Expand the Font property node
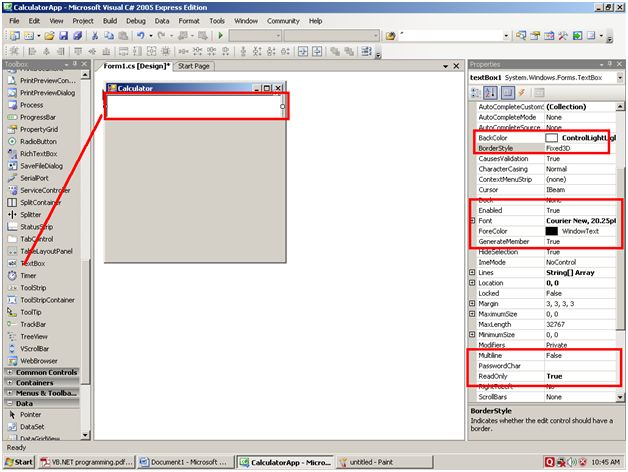Viewport: 628px width, 472px height. point(472,220)
